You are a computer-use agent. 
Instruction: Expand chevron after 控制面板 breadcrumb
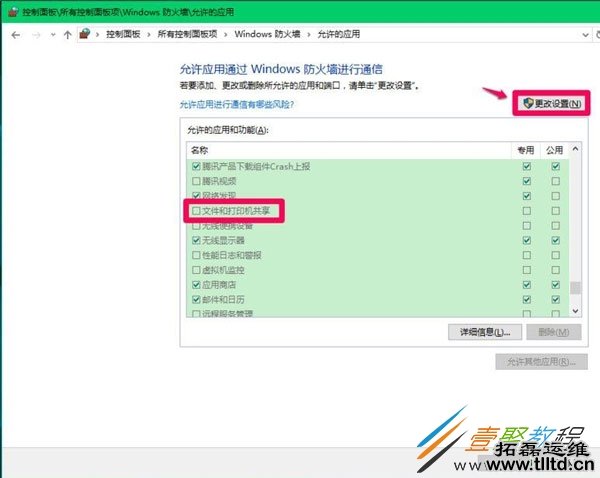[149, 34]
